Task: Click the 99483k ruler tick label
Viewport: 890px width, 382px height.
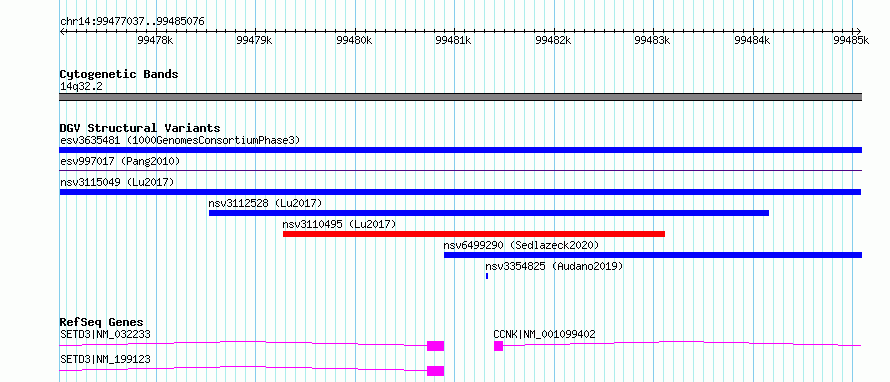Action: tap(653, 40)
